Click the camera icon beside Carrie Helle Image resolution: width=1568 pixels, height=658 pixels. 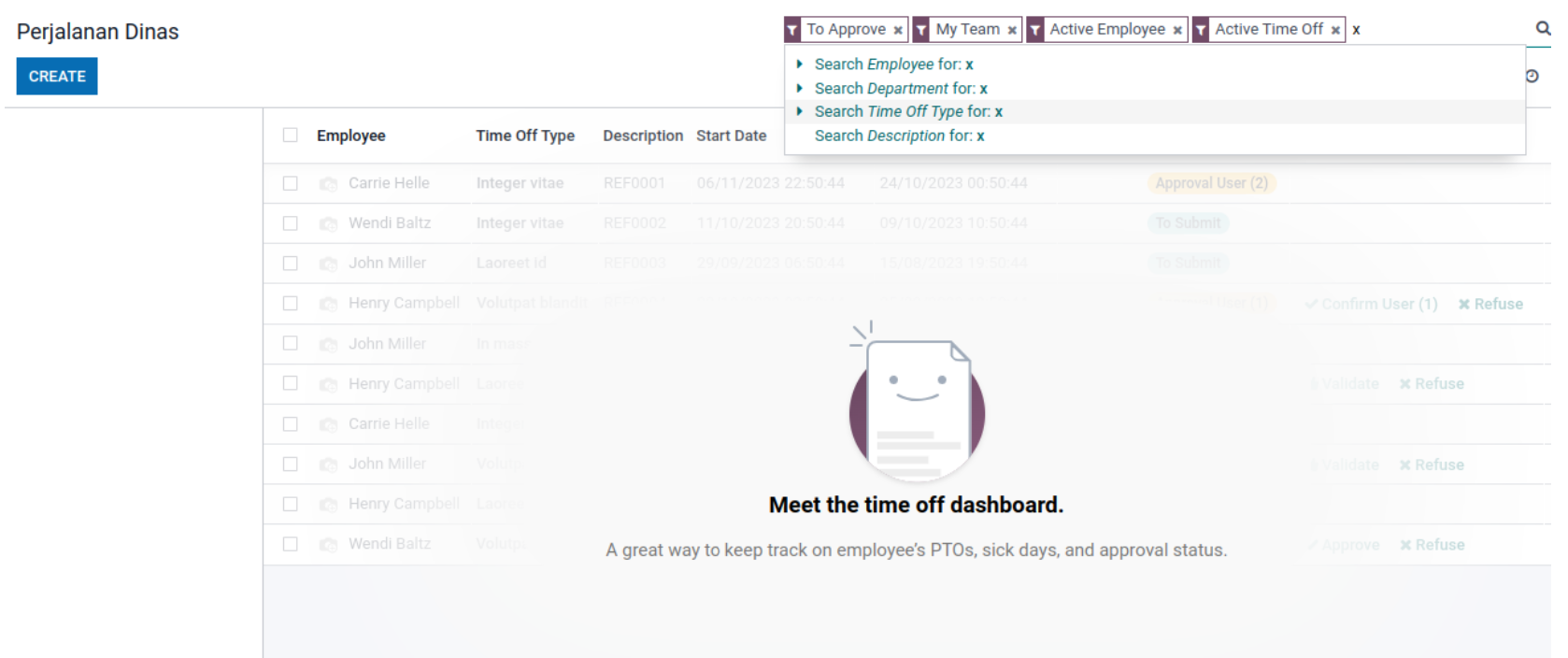(x=328, y=184)
